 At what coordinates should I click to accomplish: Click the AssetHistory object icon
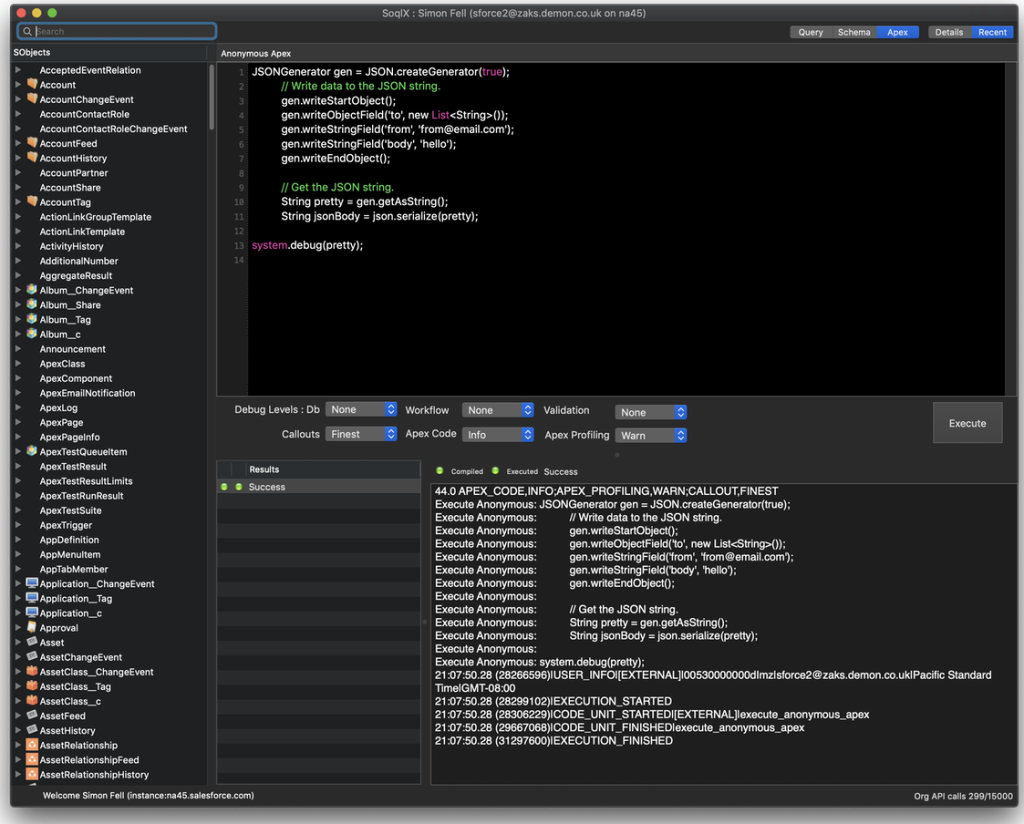tap(32, 731)
